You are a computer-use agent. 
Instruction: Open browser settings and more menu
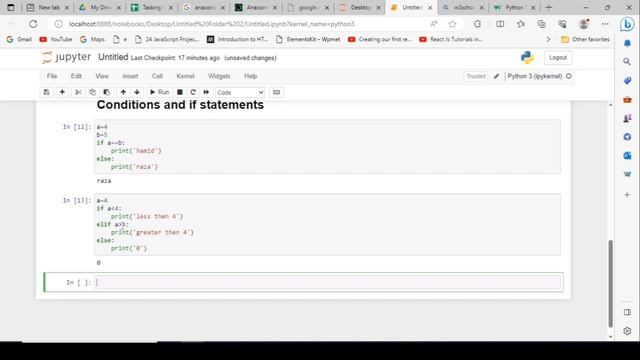click(605, 24)
